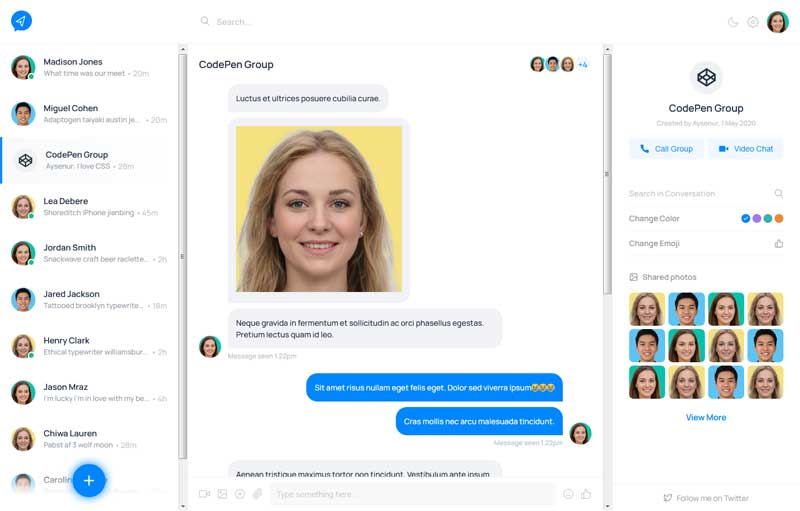
Task: Click the conversation list scrollbar down arrow
Action: coord(183,506)
